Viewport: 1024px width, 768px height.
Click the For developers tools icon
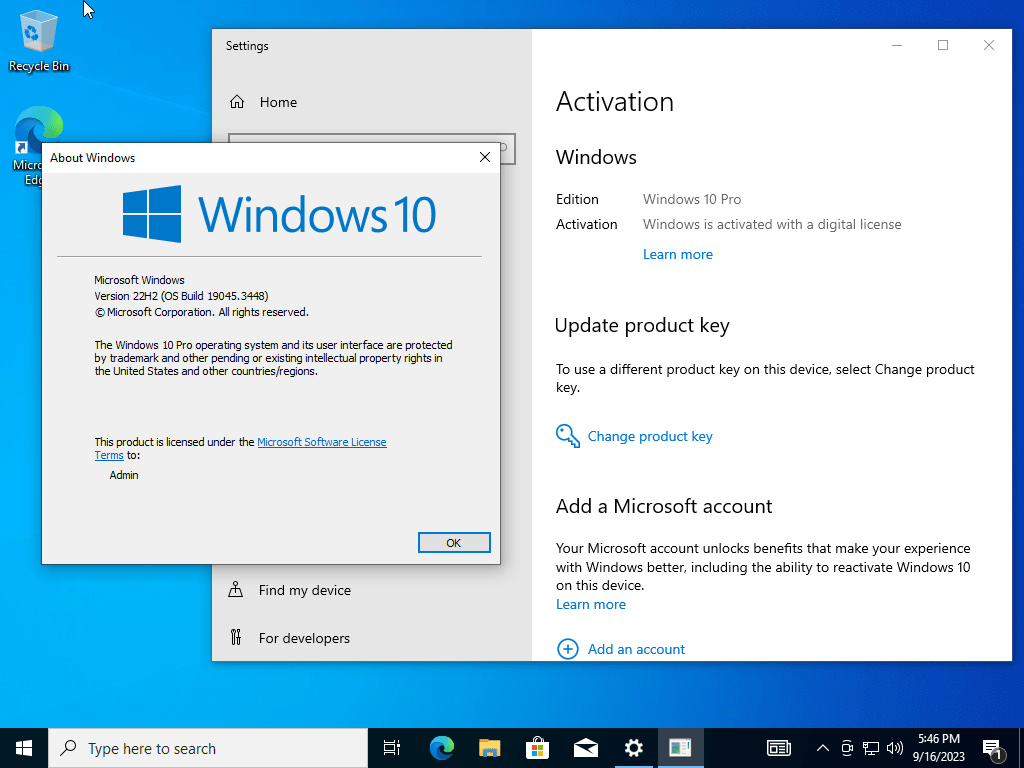pos(236,637)
